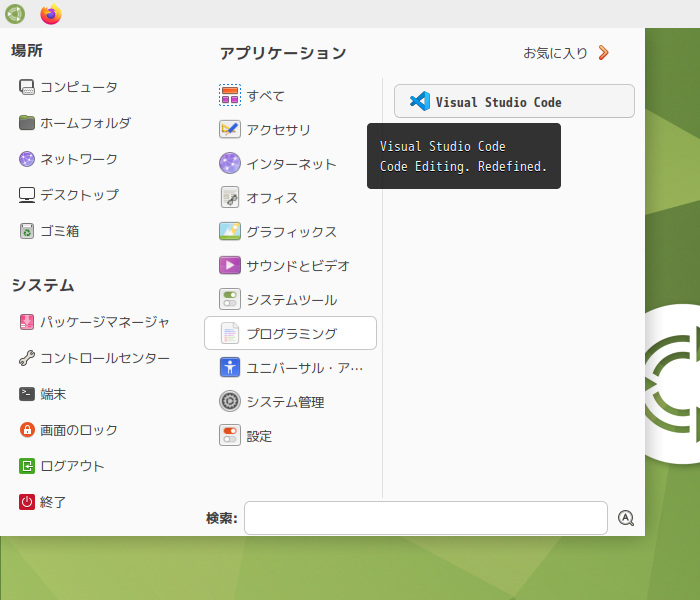The height and width of the screenshot is (600, 700).
Task: Click 終了 to shut down
Action: click(42, 502)
